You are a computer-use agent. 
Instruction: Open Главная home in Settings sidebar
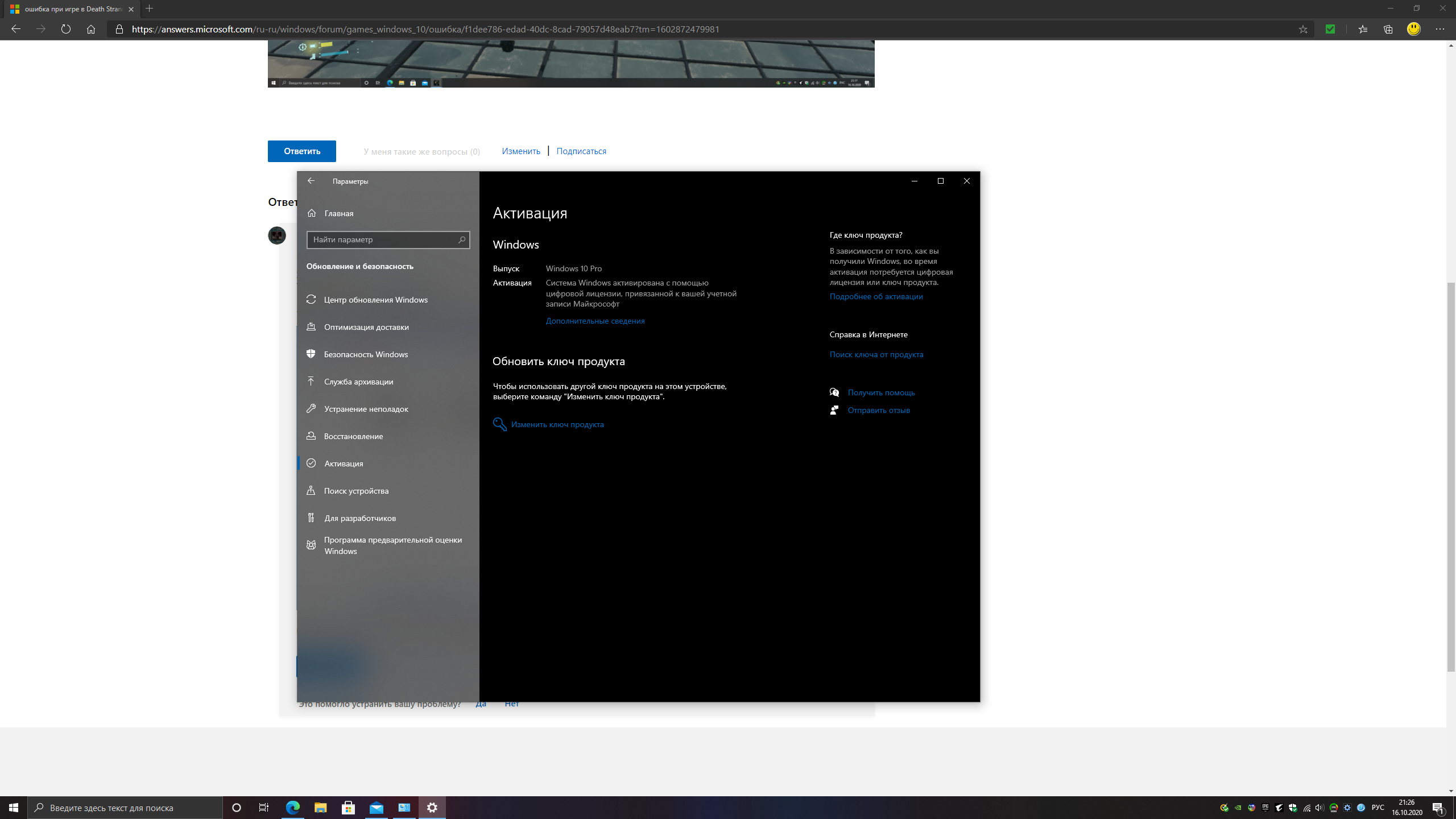(388, 213)
